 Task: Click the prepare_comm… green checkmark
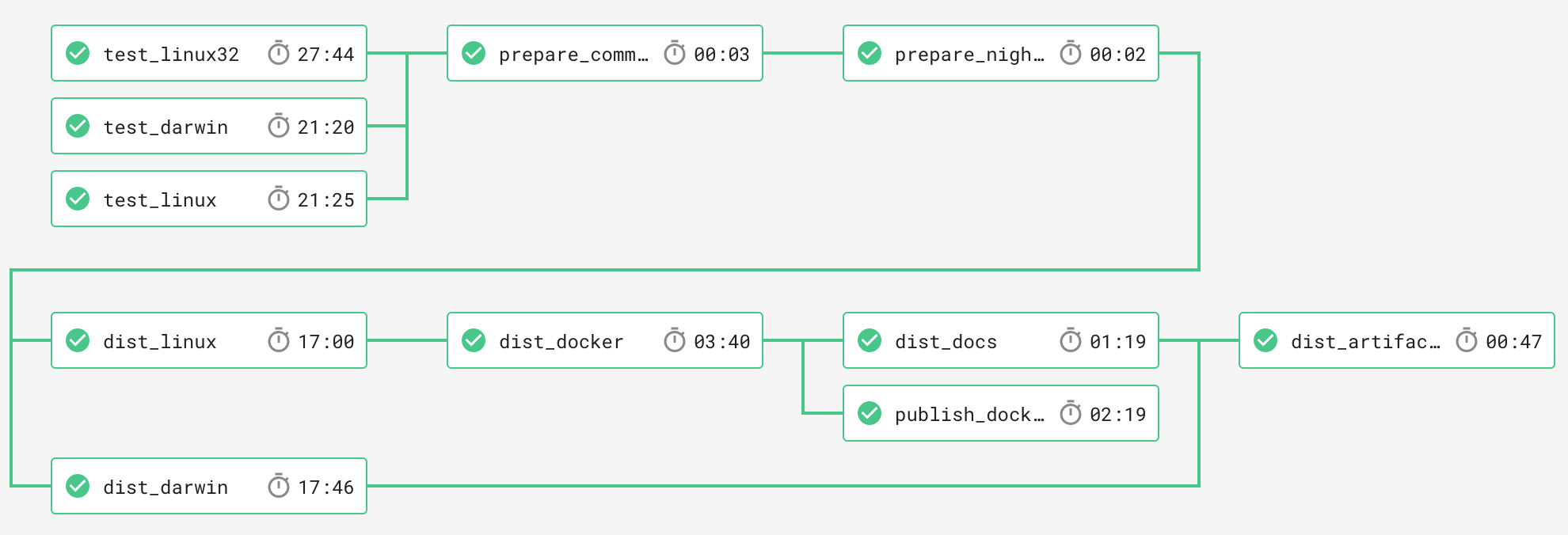click(x=474, y=53)
